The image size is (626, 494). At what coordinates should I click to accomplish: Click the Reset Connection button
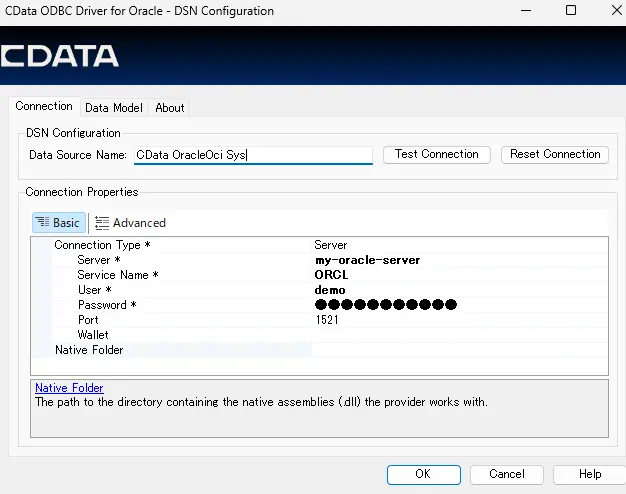coord(555,154)
